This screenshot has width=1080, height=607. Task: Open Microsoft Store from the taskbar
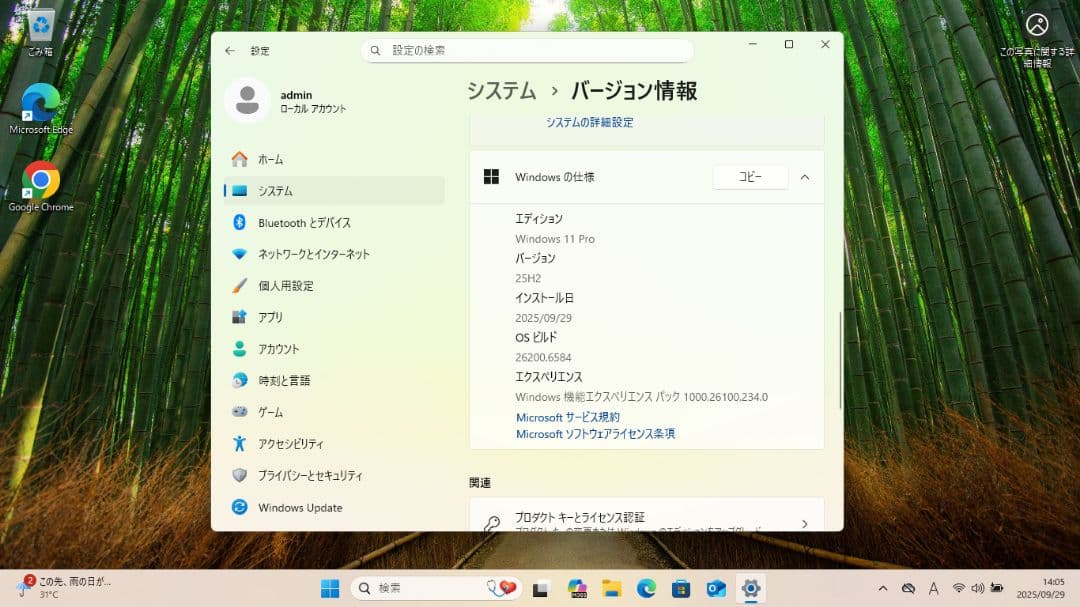[681, 588]
